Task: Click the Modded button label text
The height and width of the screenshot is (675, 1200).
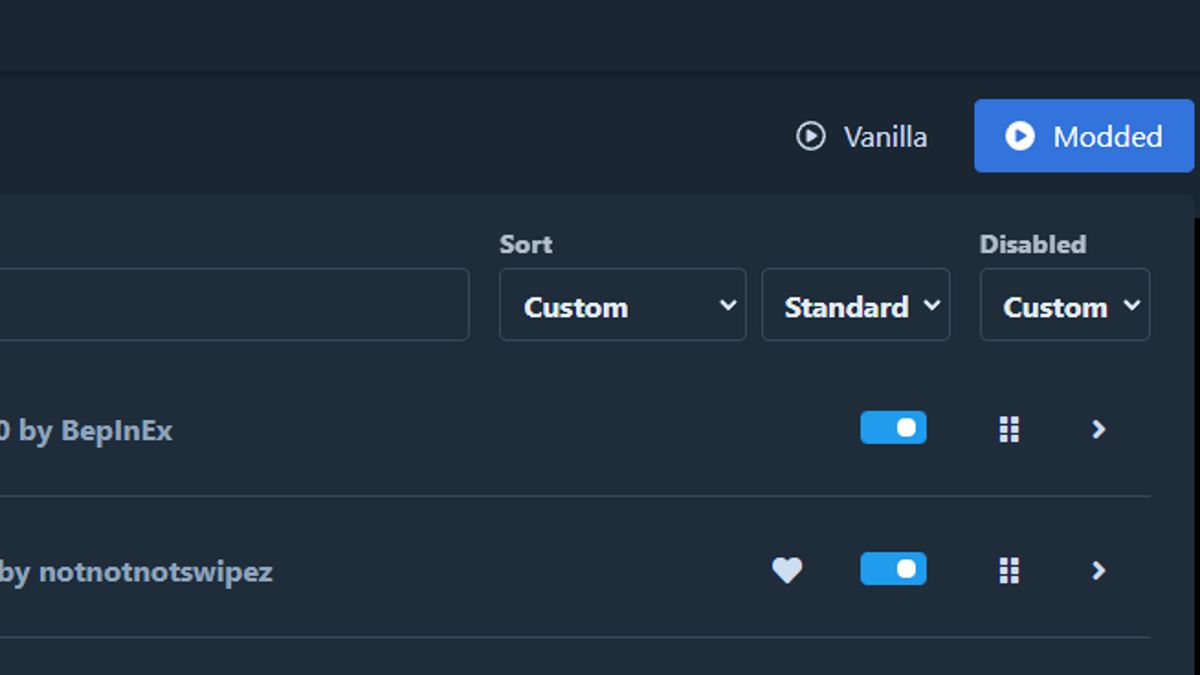Action: [1107, 136]
